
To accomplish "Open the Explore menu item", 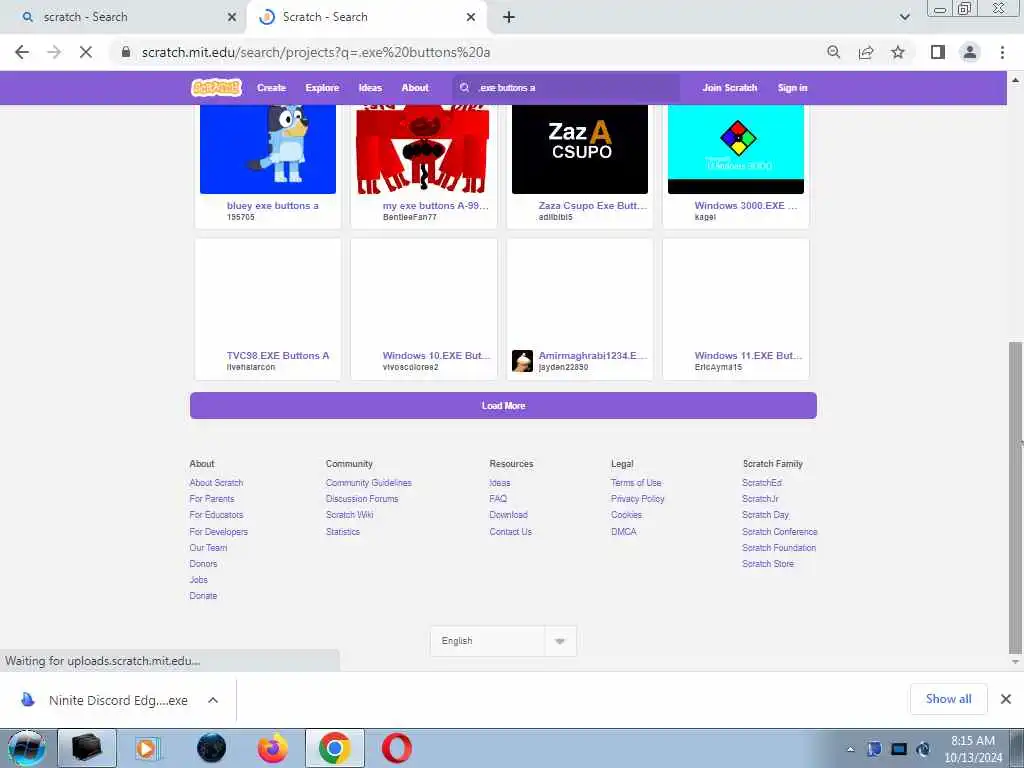I will click(x=322, y=88).
